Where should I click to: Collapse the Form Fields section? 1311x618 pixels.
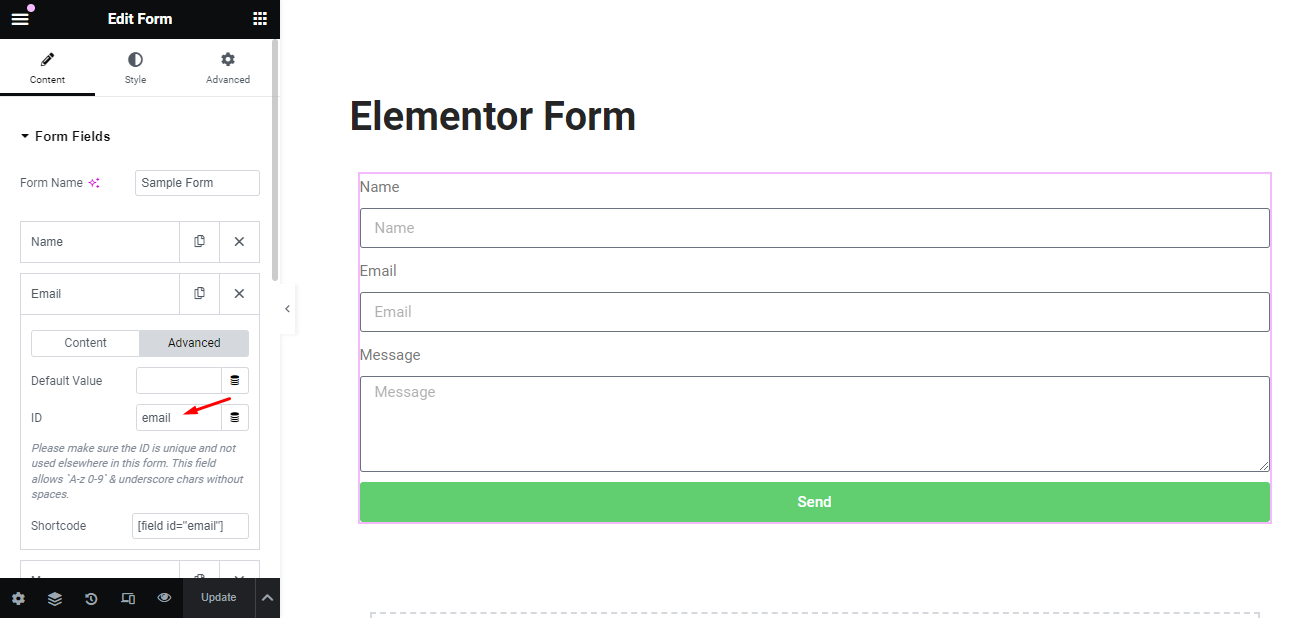[66, 136]
